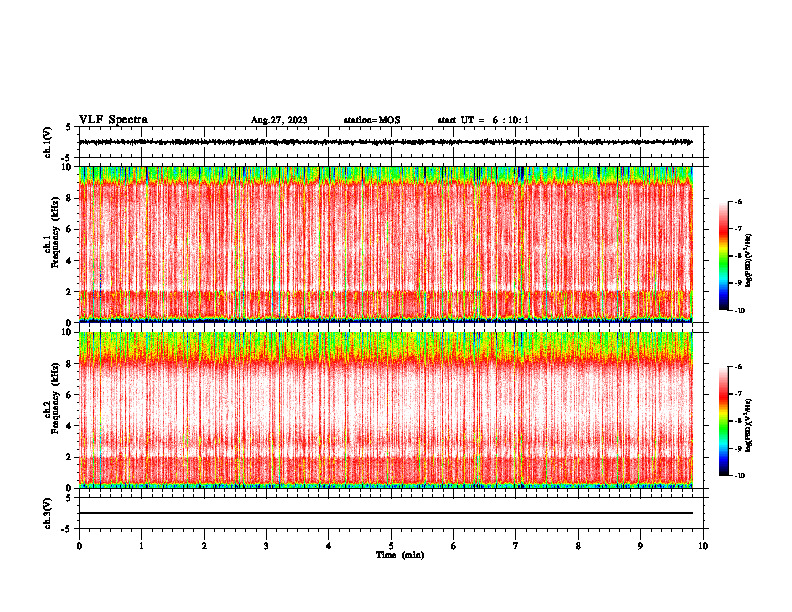Click the log(PSD) label beside ch.2 colorbar
792x612 pixels.
[749, 425]
